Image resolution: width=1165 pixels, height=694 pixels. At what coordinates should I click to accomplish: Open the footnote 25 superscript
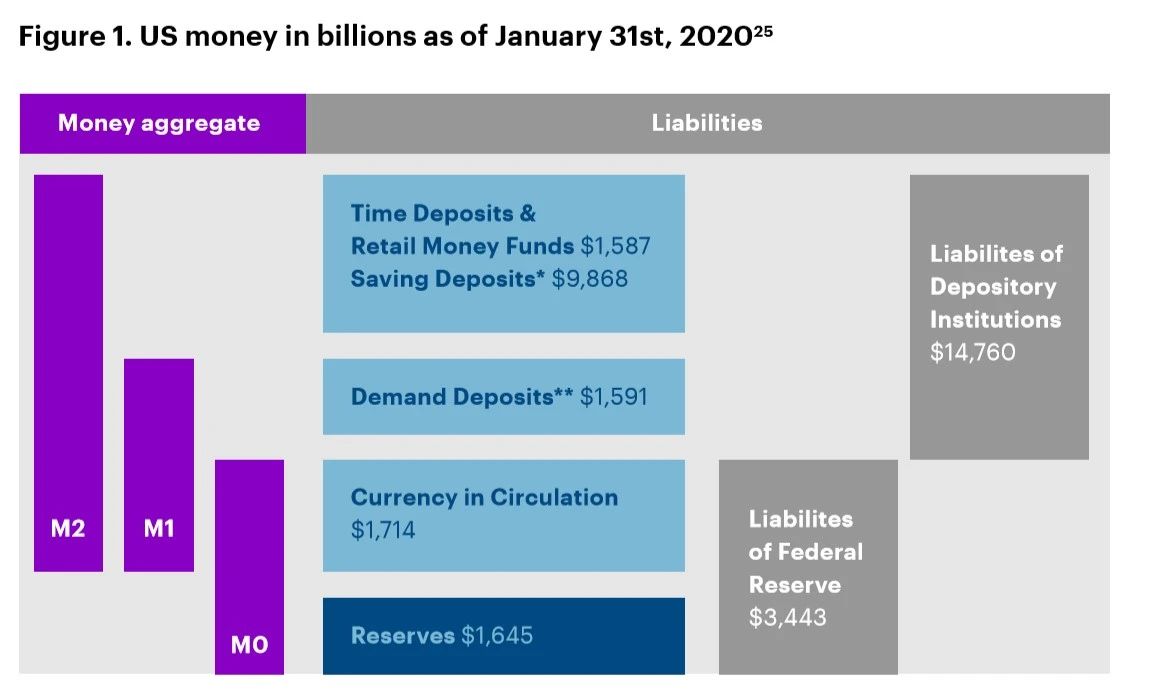pyautogui.click(x=764, y=31)
